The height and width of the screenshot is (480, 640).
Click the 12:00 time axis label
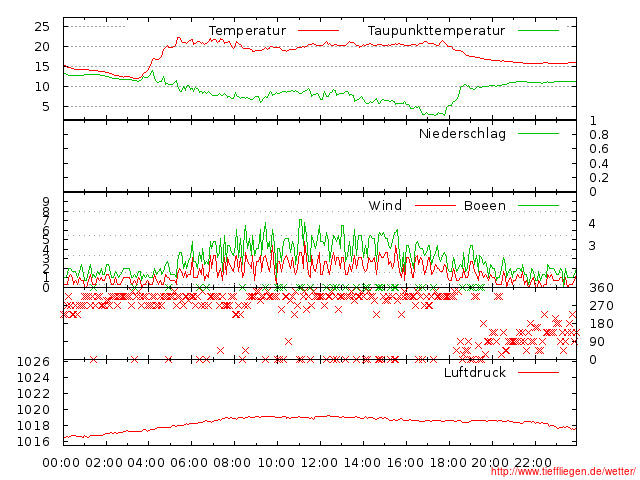pyautogui.click(x=319, y=462)
